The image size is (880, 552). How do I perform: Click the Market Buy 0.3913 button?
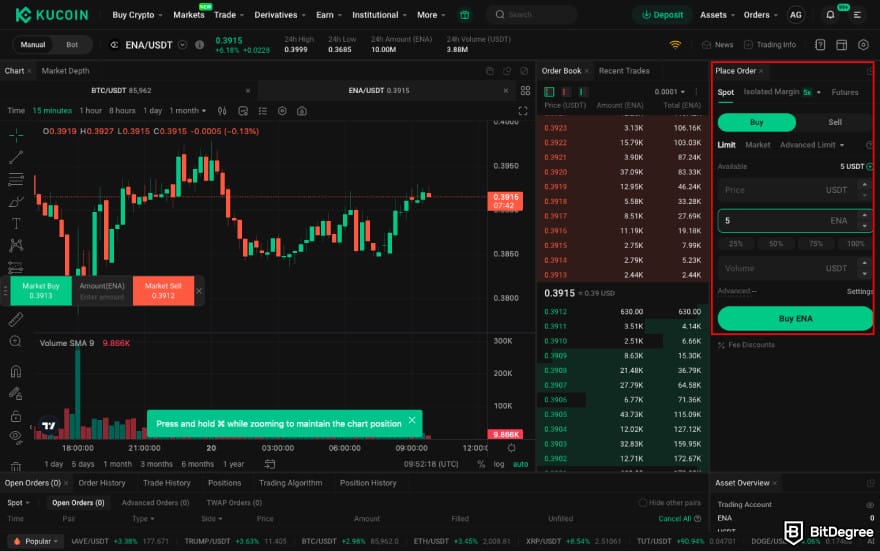pyautogui.click(x=40, y=291)
